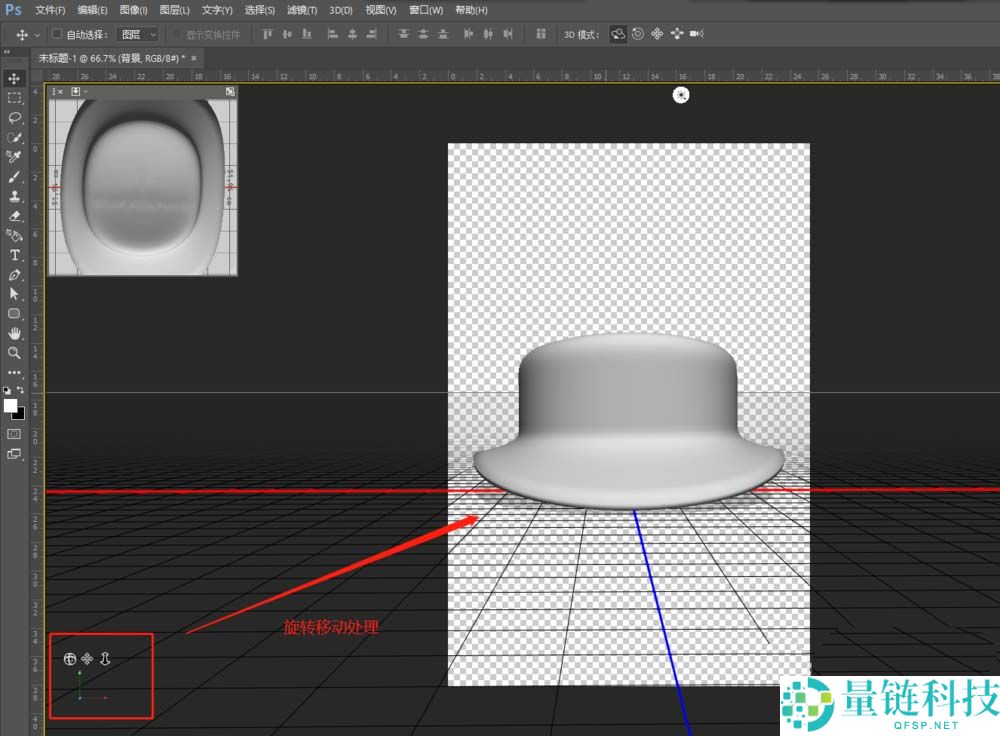
Task: Pick the Brush tool in toolbar
Action: point(14,176)
